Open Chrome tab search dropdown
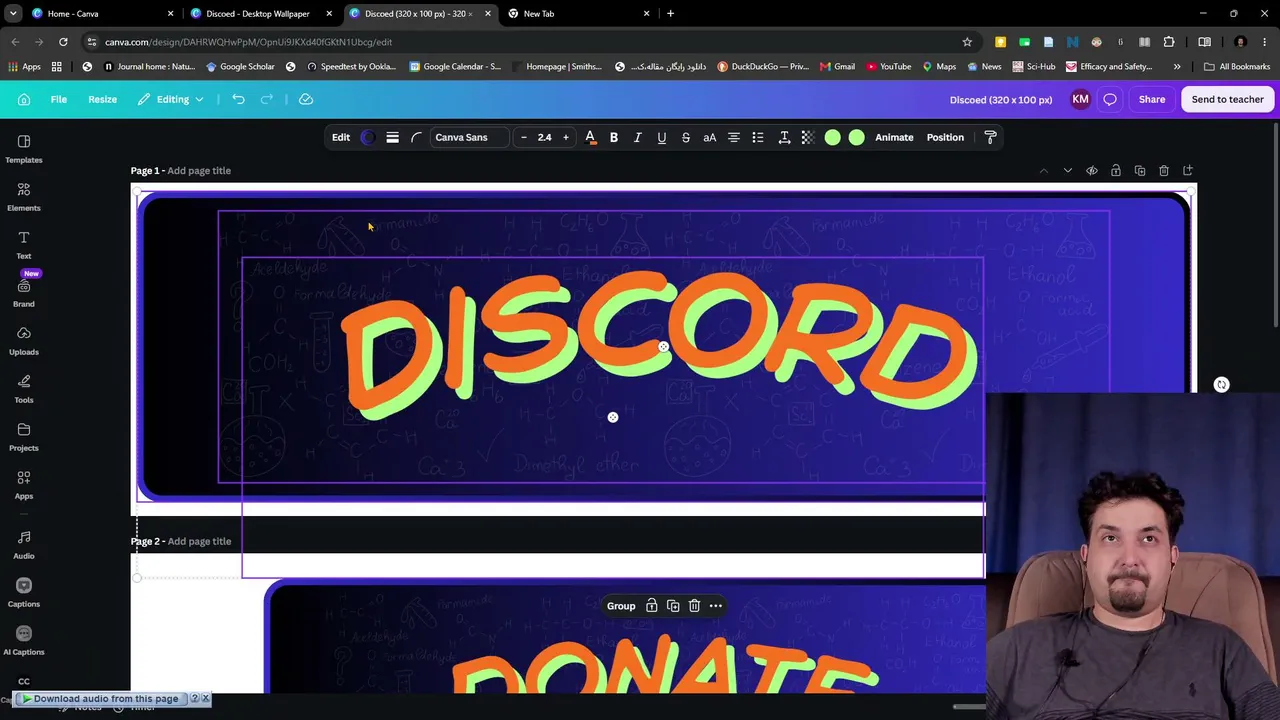This screenshot has height=720, width=1280. click(x=13, y=14)
